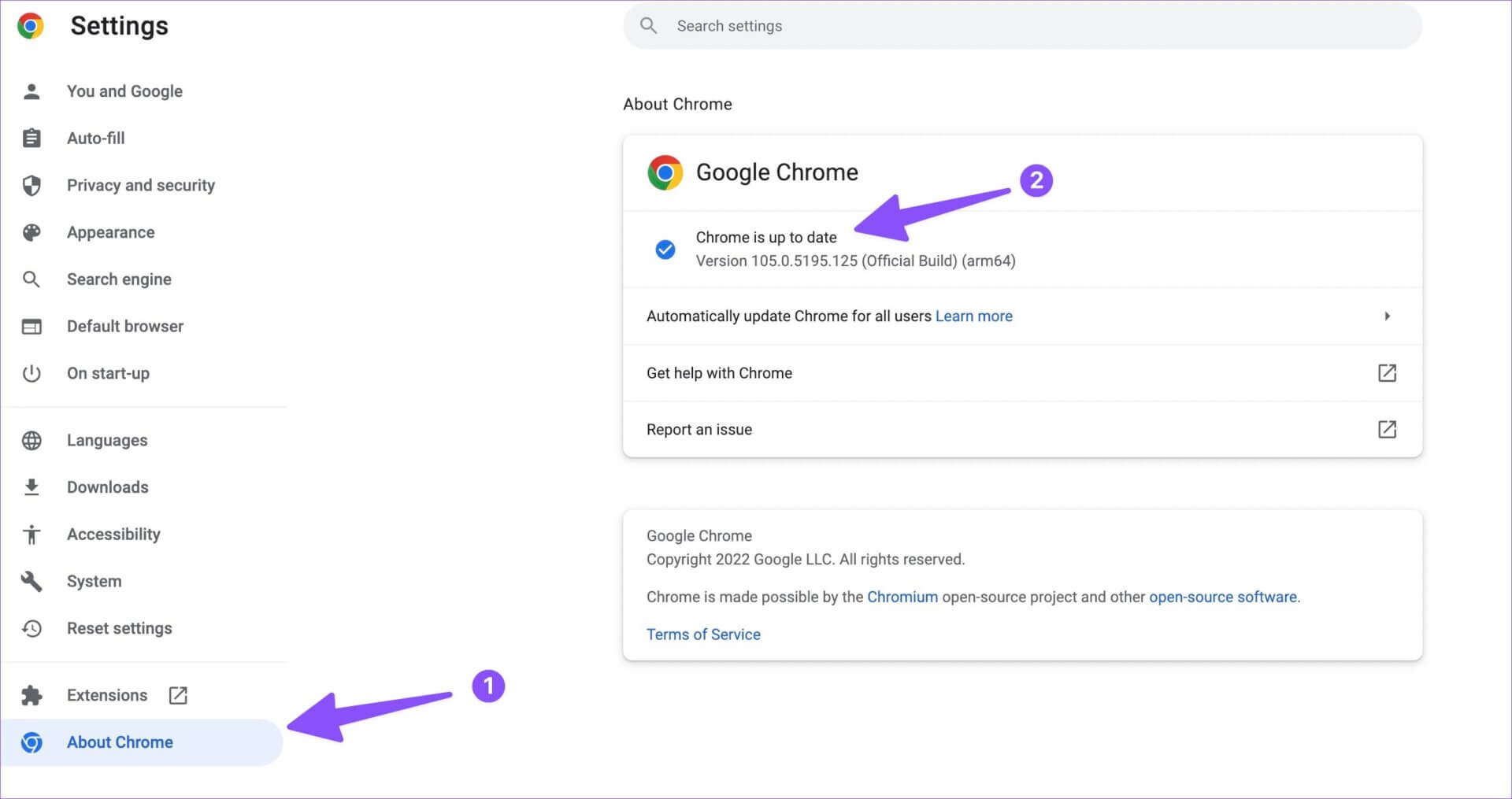
Task: Click the window icon for Default browser
Action: point(31,327)
